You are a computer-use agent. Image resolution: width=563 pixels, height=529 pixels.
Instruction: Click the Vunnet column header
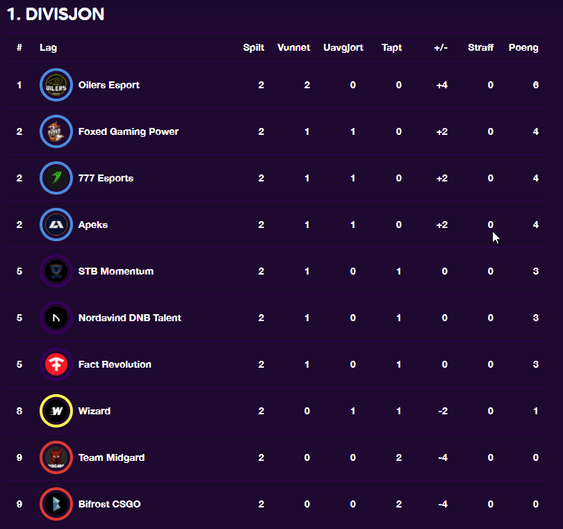tap(293, 48)
